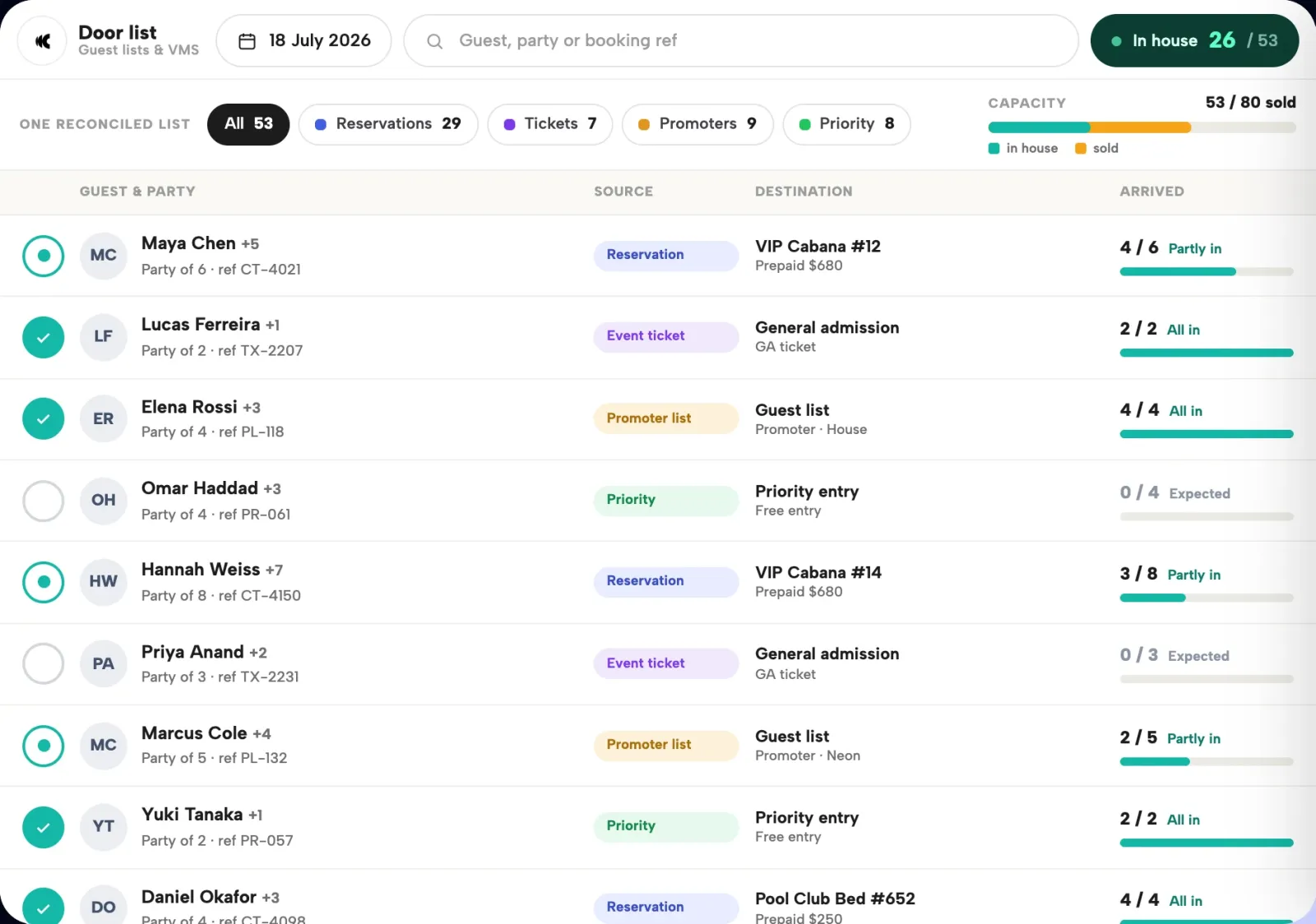This screenshot has width=1316, height=924.
Task: Toggle check-in circle for Yuki Tanaka
Action: tap(44, 827)
